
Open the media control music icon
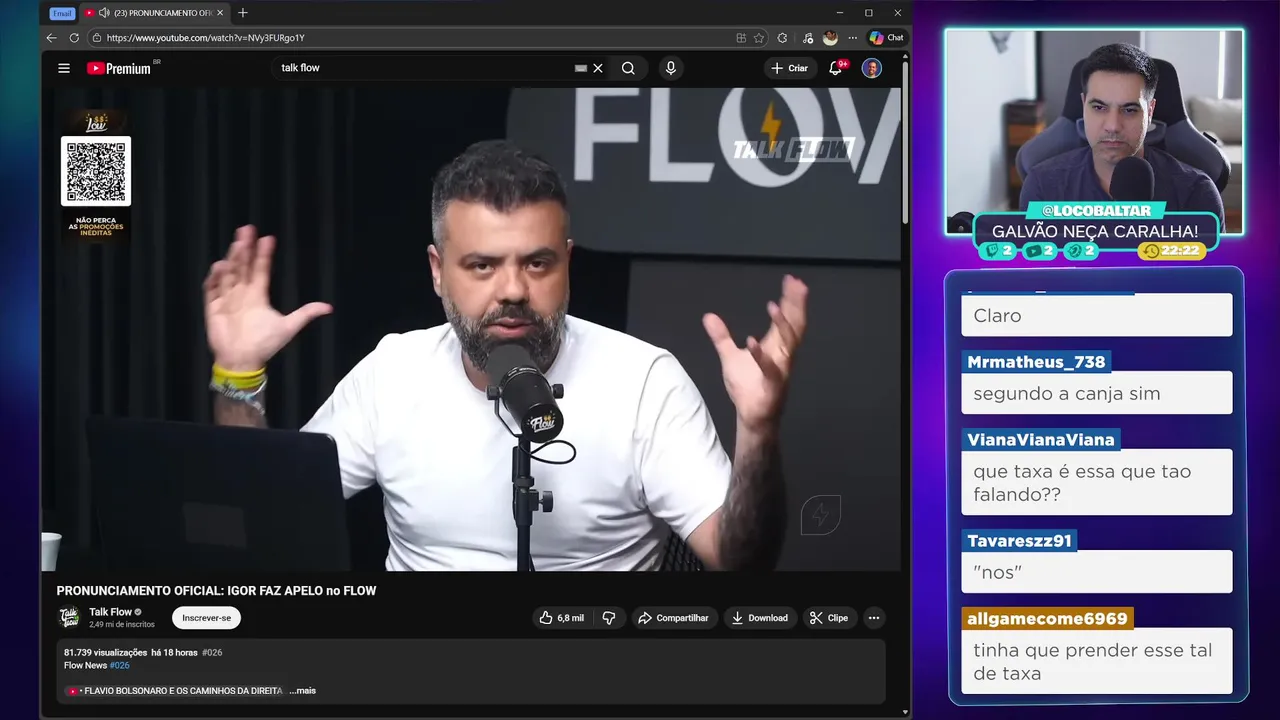(x=808, y=38)
